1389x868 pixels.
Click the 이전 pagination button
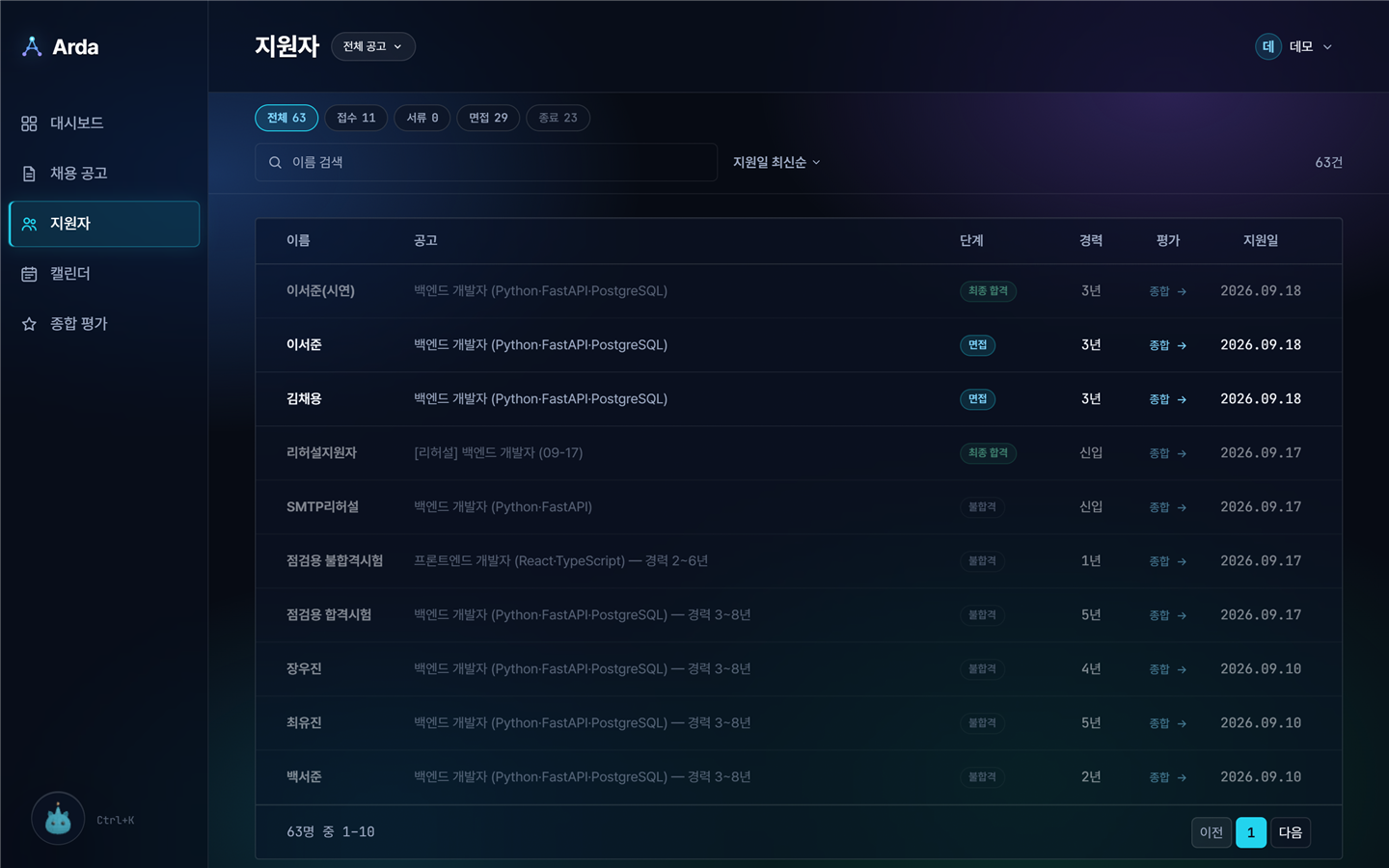[x=1212, y=832]
